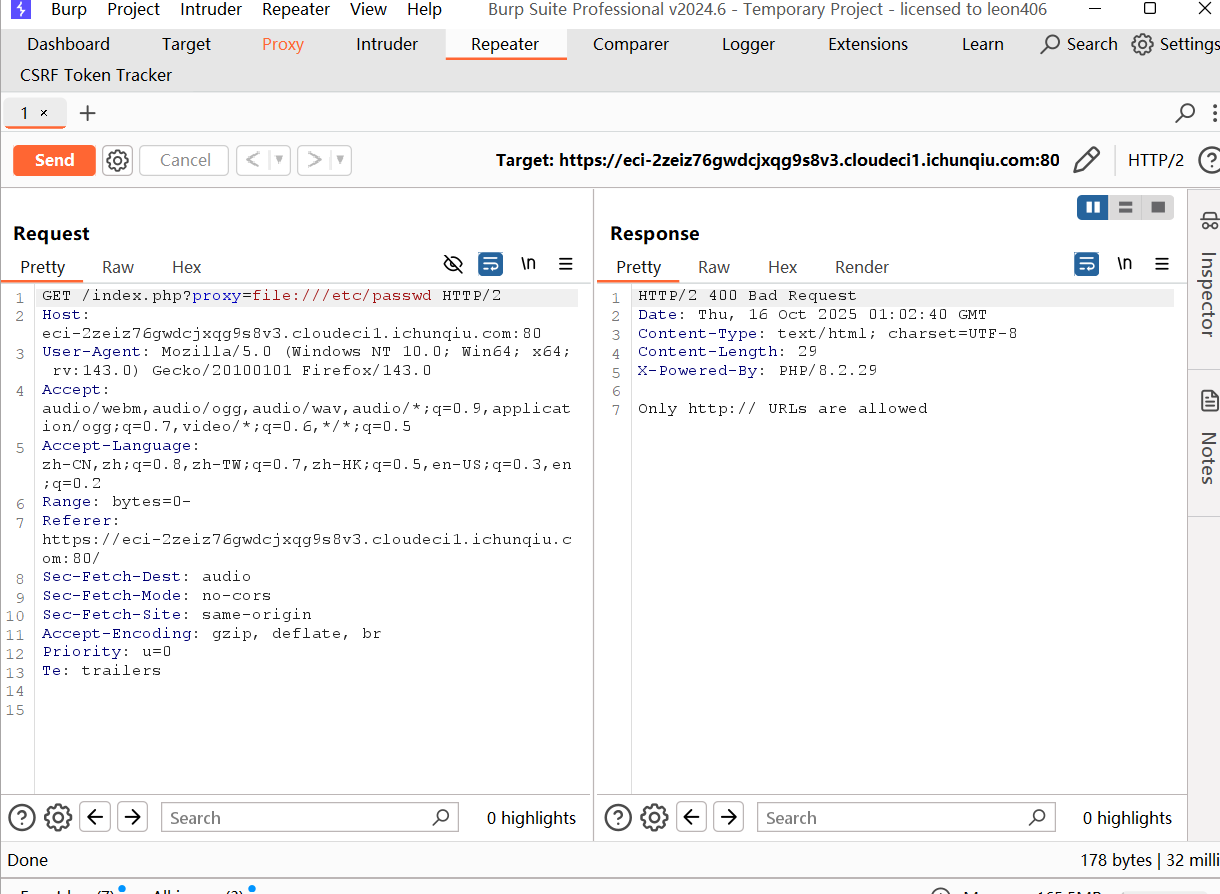Image resolution: width=1220 pixels, height=894 pixels.
Task: Open Repeater request settings gear next to Send
Action: [118, 160]
